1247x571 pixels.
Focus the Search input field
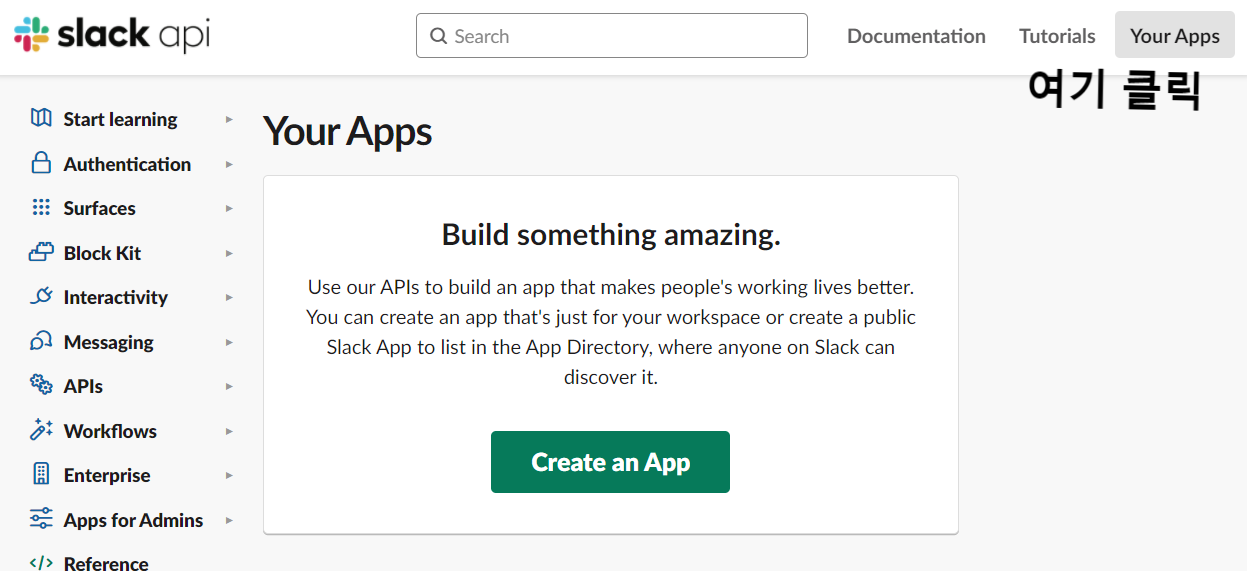(x=612, y=36)
